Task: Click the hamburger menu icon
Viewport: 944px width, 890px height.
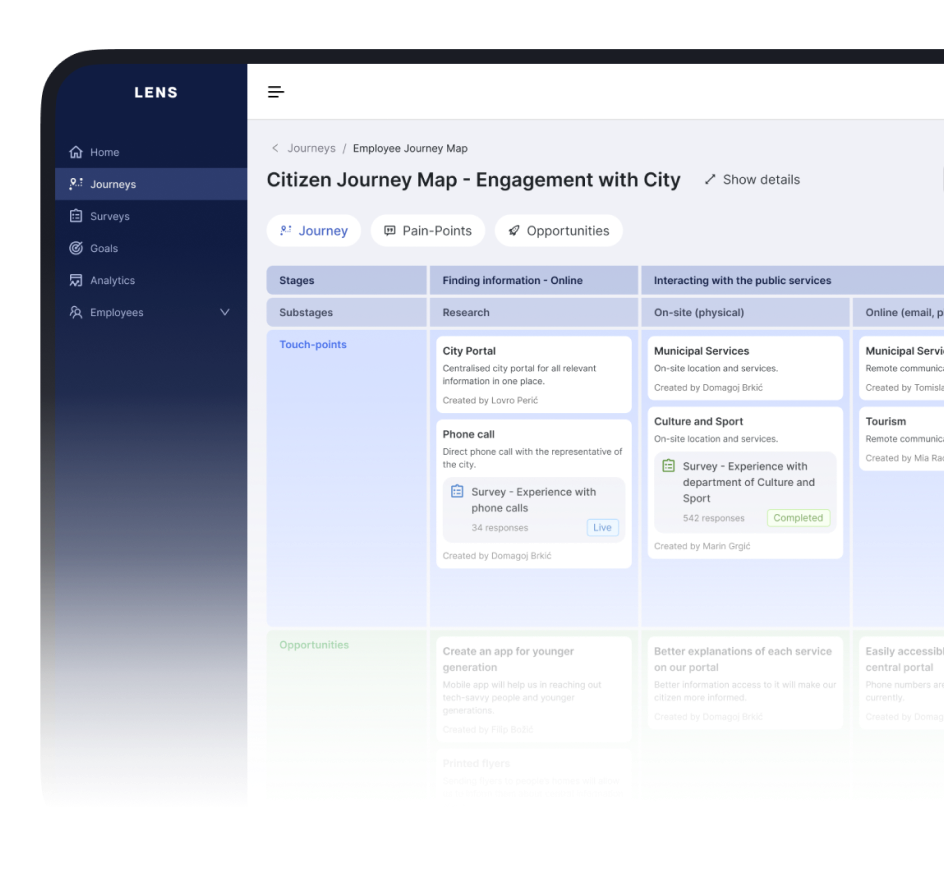Action: coord(276,92)
